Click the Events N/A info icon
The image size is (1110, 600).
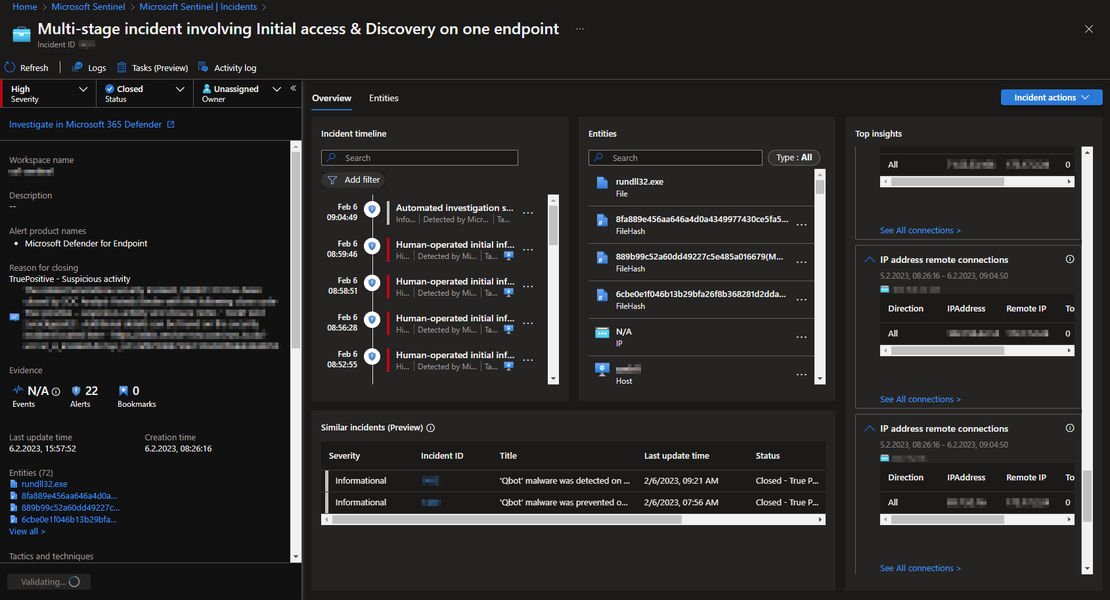56,391
